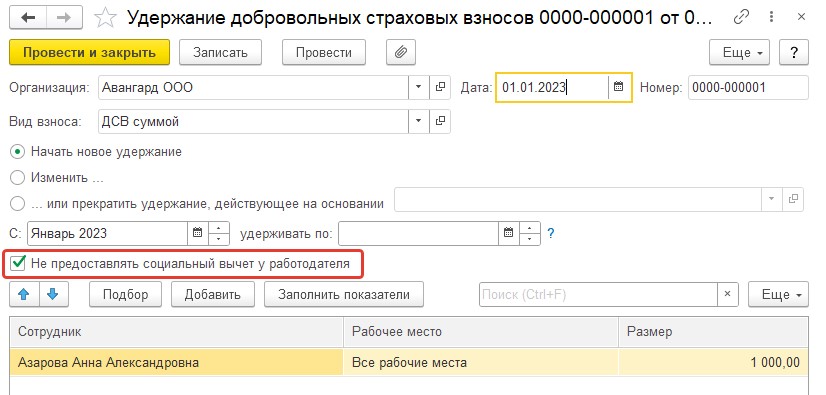
Task: Select the cell Все рабочие места
Action: pos(481,362)
